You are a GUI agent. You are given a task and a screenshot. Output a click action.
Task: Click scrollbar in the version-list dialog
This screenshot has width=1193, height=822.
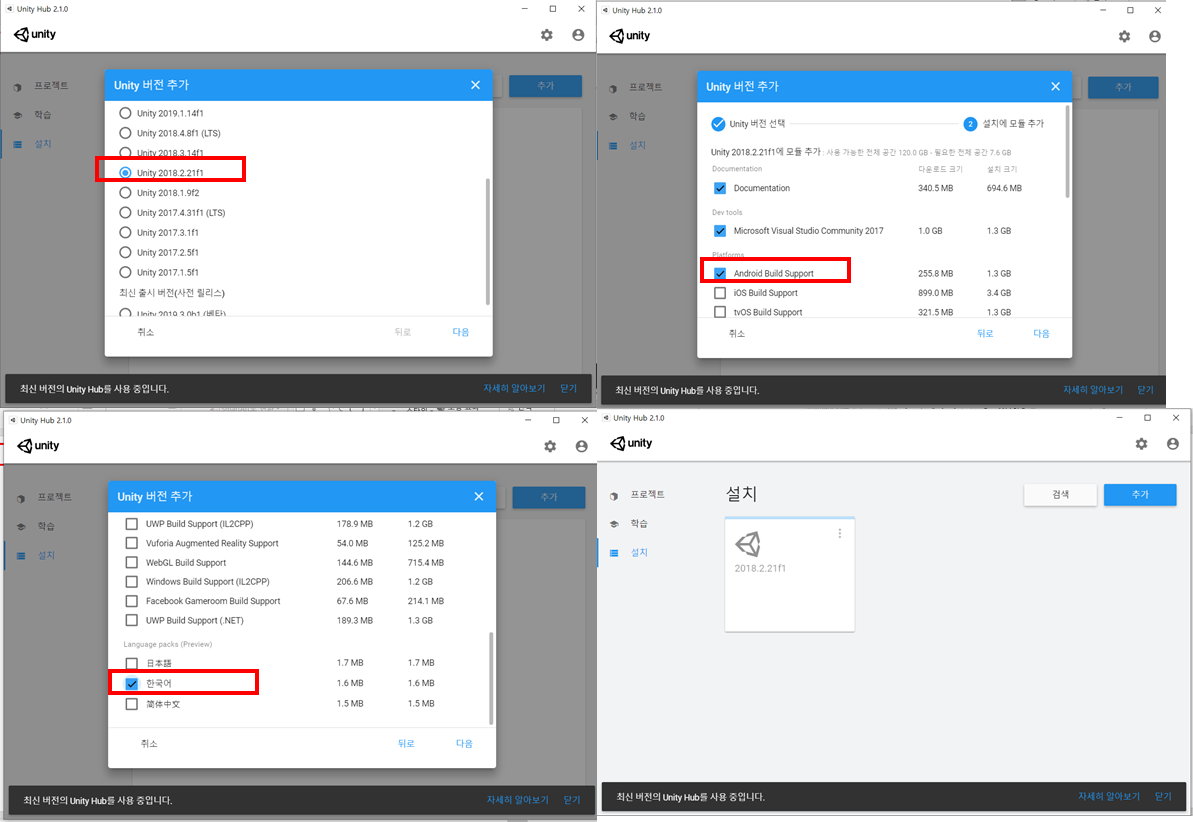point(487,242)
